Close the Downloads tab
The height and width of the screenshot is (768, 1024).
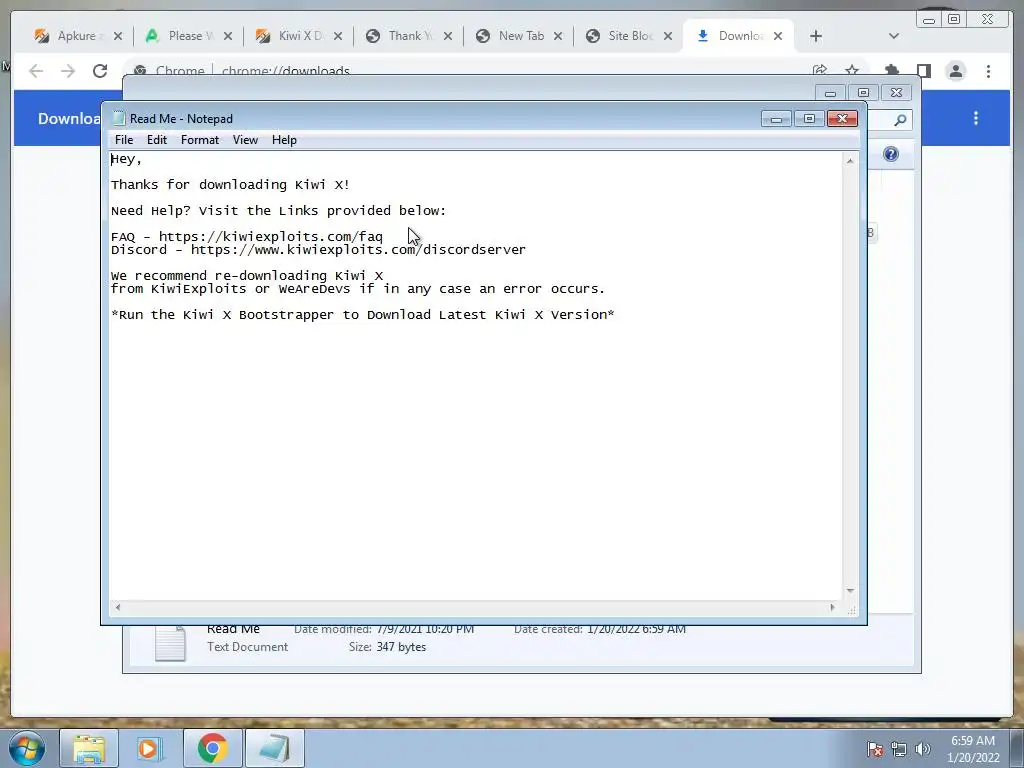click(x=778, y=36)
